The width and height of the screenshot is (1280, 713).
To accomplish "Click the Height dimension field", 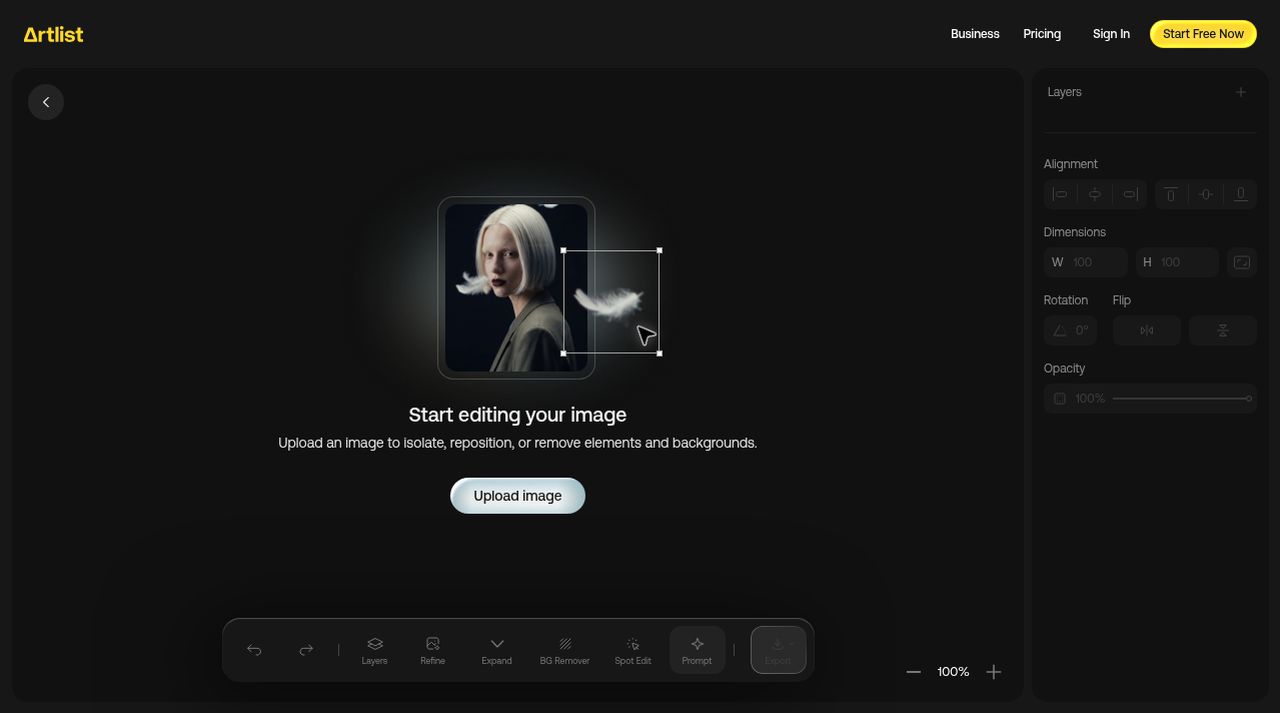I will 1177,262.
